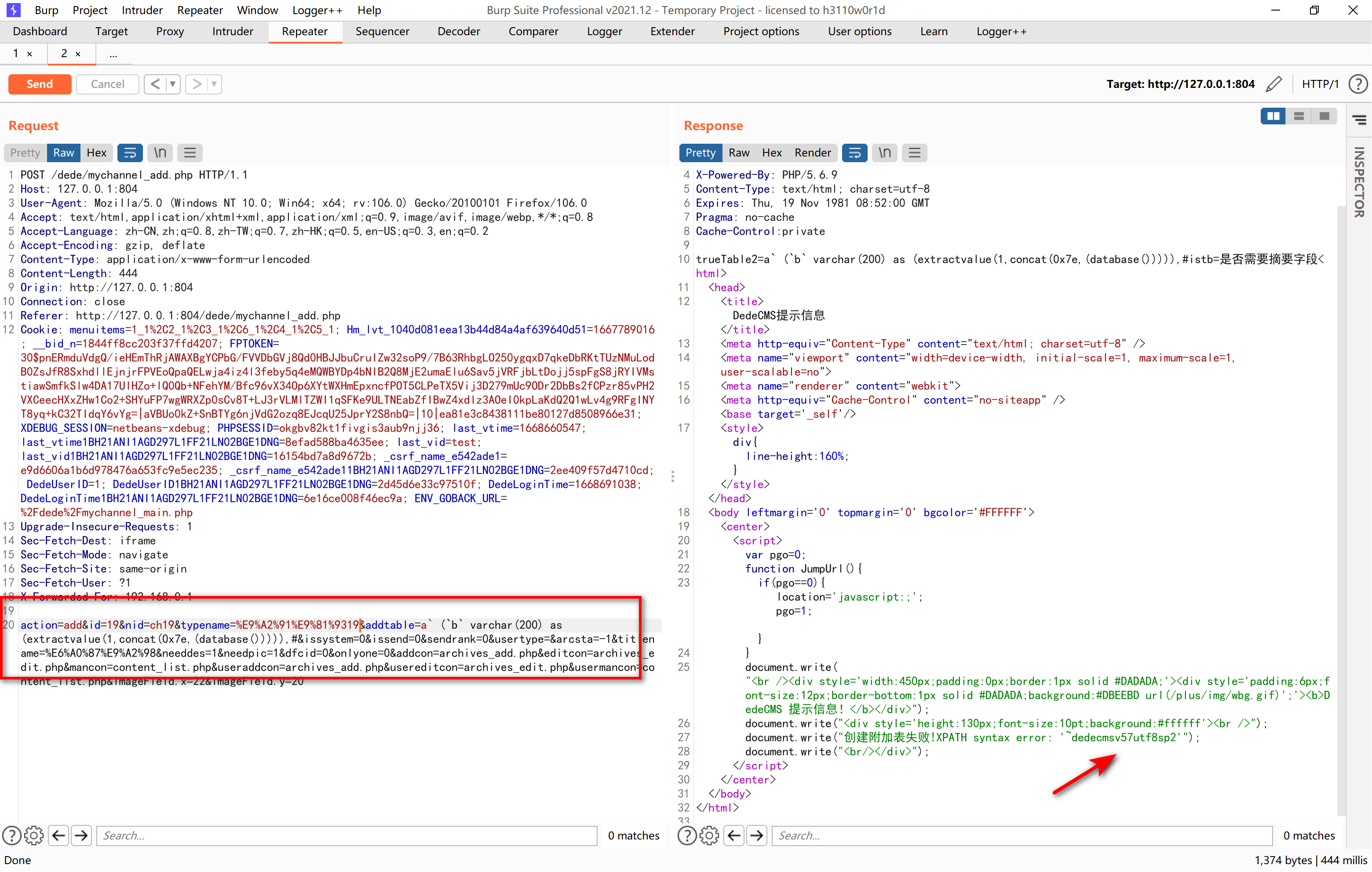Toggle non-printable characters in Request panel

click(160, 153)
